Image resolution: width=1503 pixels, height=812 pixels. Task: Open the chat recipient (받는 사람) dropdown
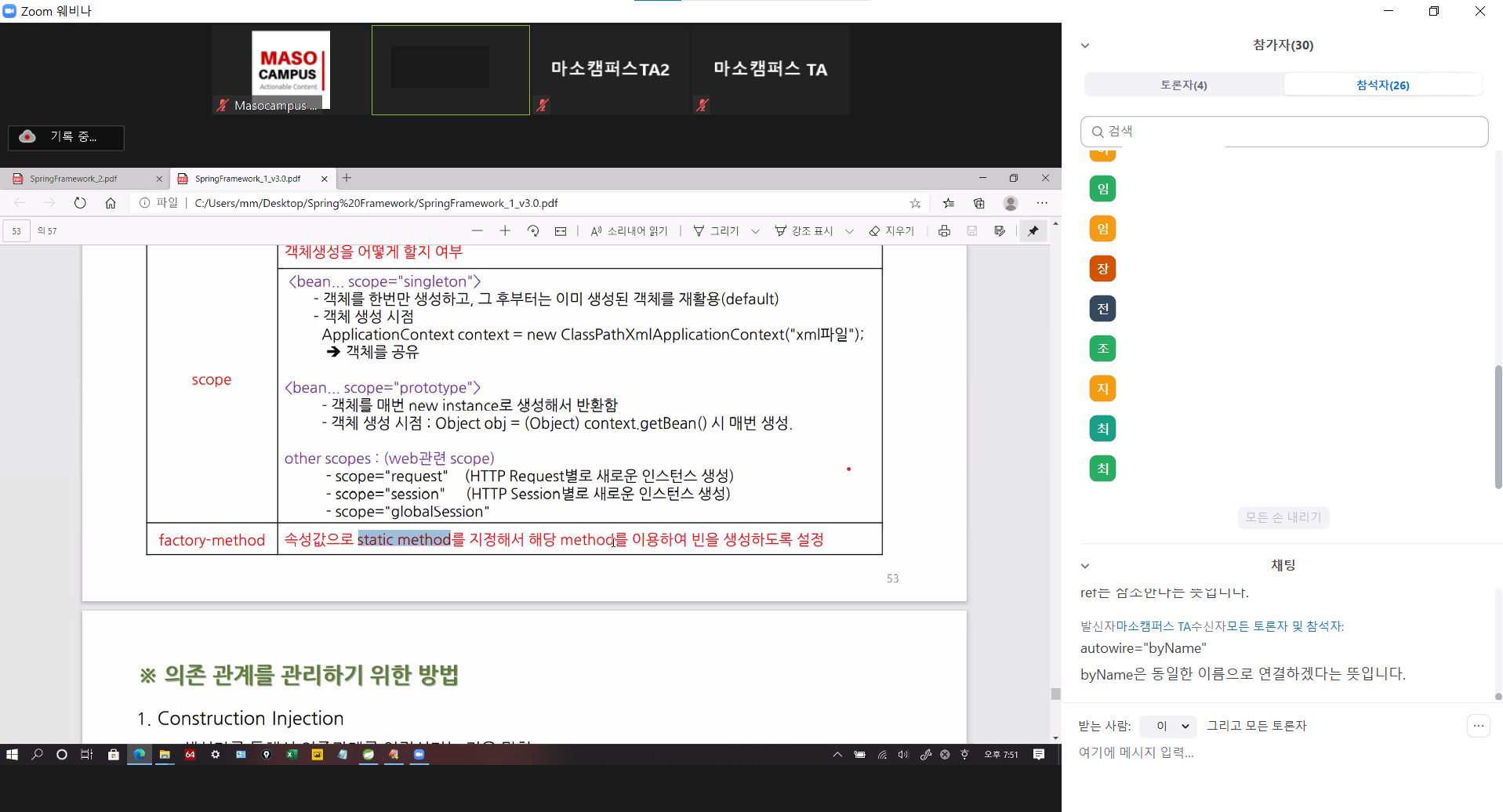[1167, 726]
